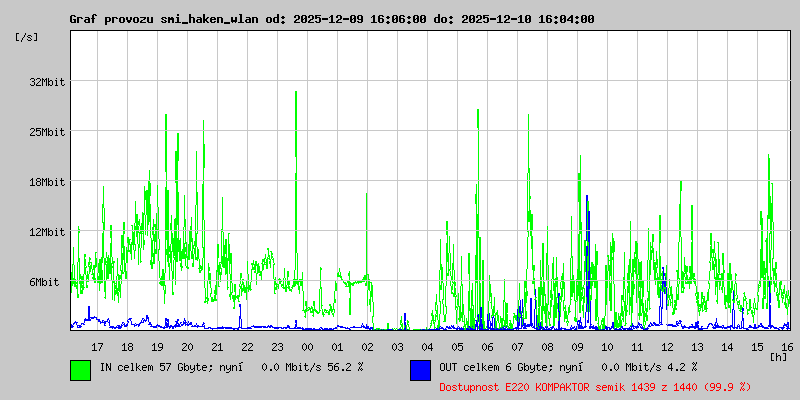Screen dimensions: 800x400
Task: Click the '03' hour label on x-axis
Action: coord(397,347)
